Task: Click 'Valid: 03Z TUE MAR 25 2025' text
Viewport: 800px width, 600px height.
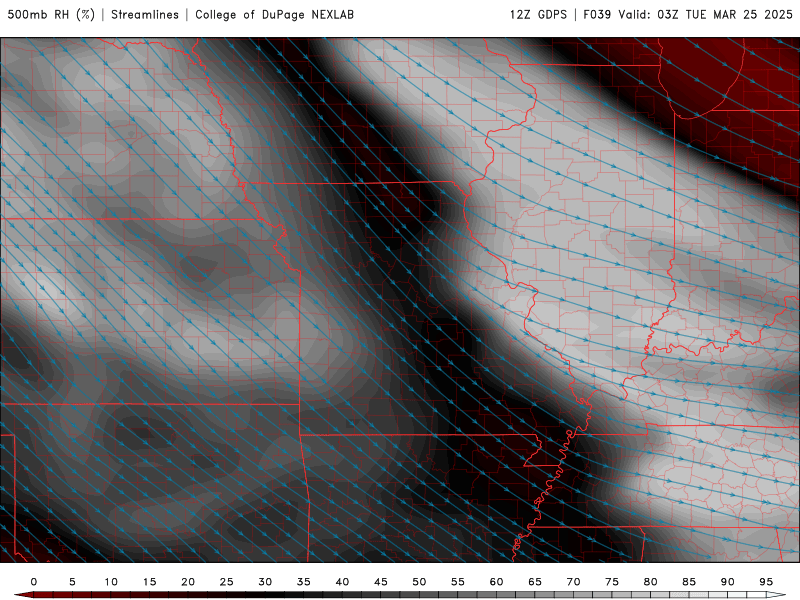Action: [x=706, y=14]
